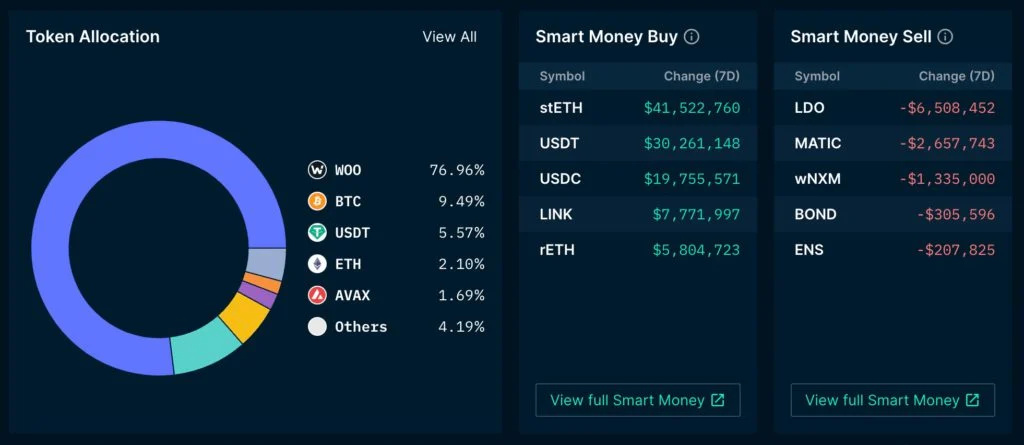
Task: Click info icon beside Smart Money Sell
Action: click(945, 37)
